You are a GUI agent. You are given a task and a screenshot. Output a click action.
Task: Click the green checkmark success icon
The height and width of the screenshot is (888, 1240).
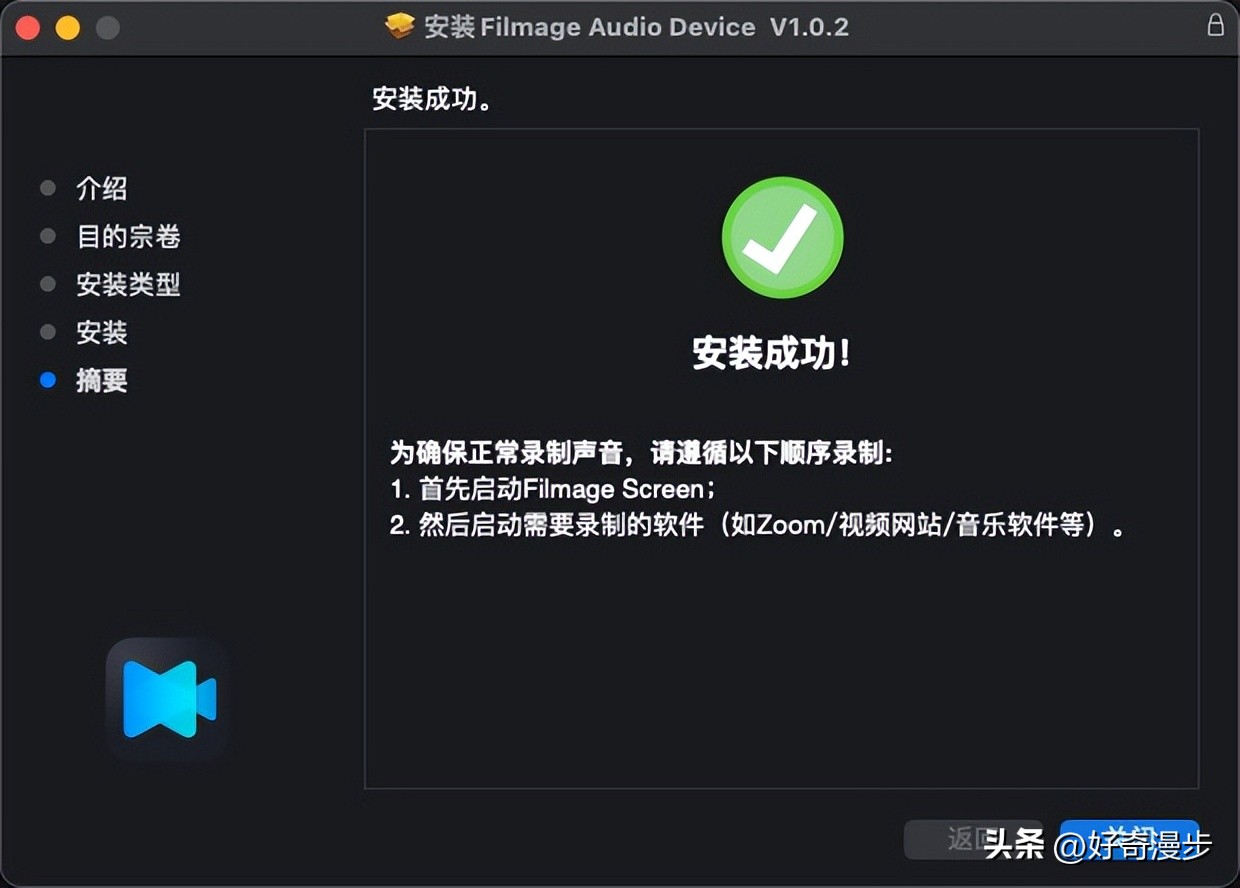(782, 237)
